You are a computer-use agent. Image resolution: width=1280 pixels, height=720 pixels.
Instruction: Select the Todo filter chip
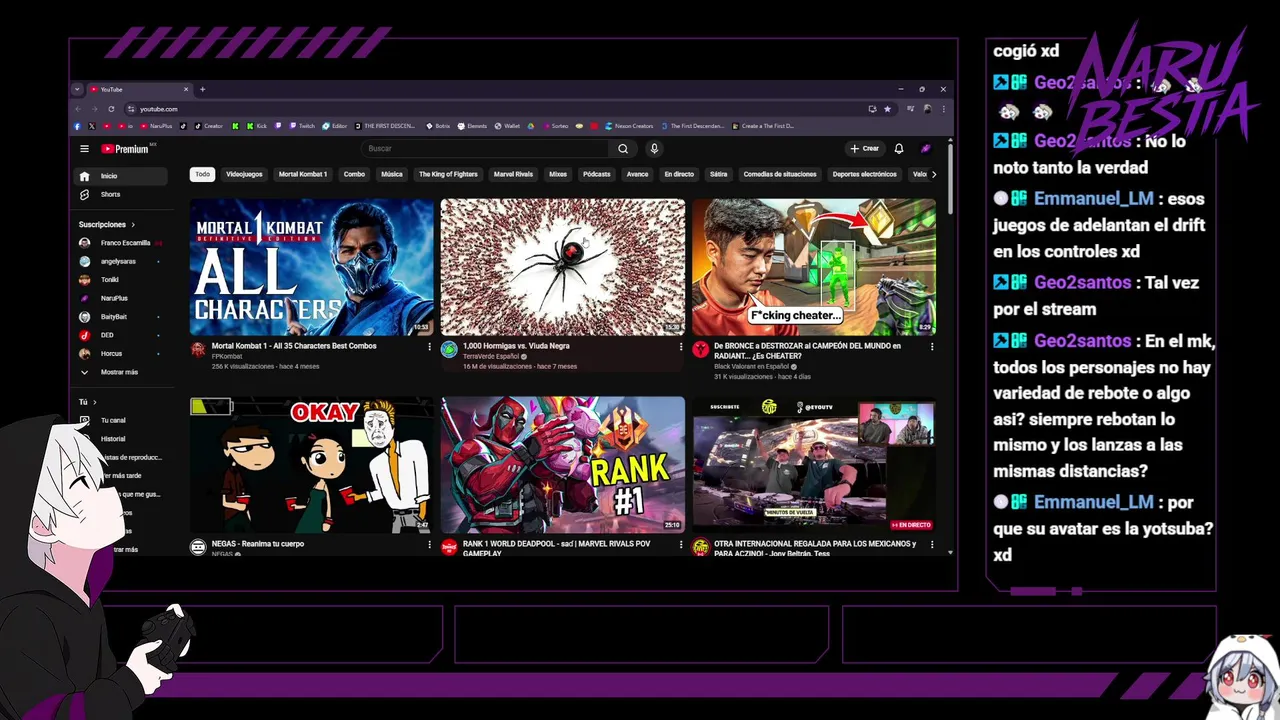coord(203,174)
